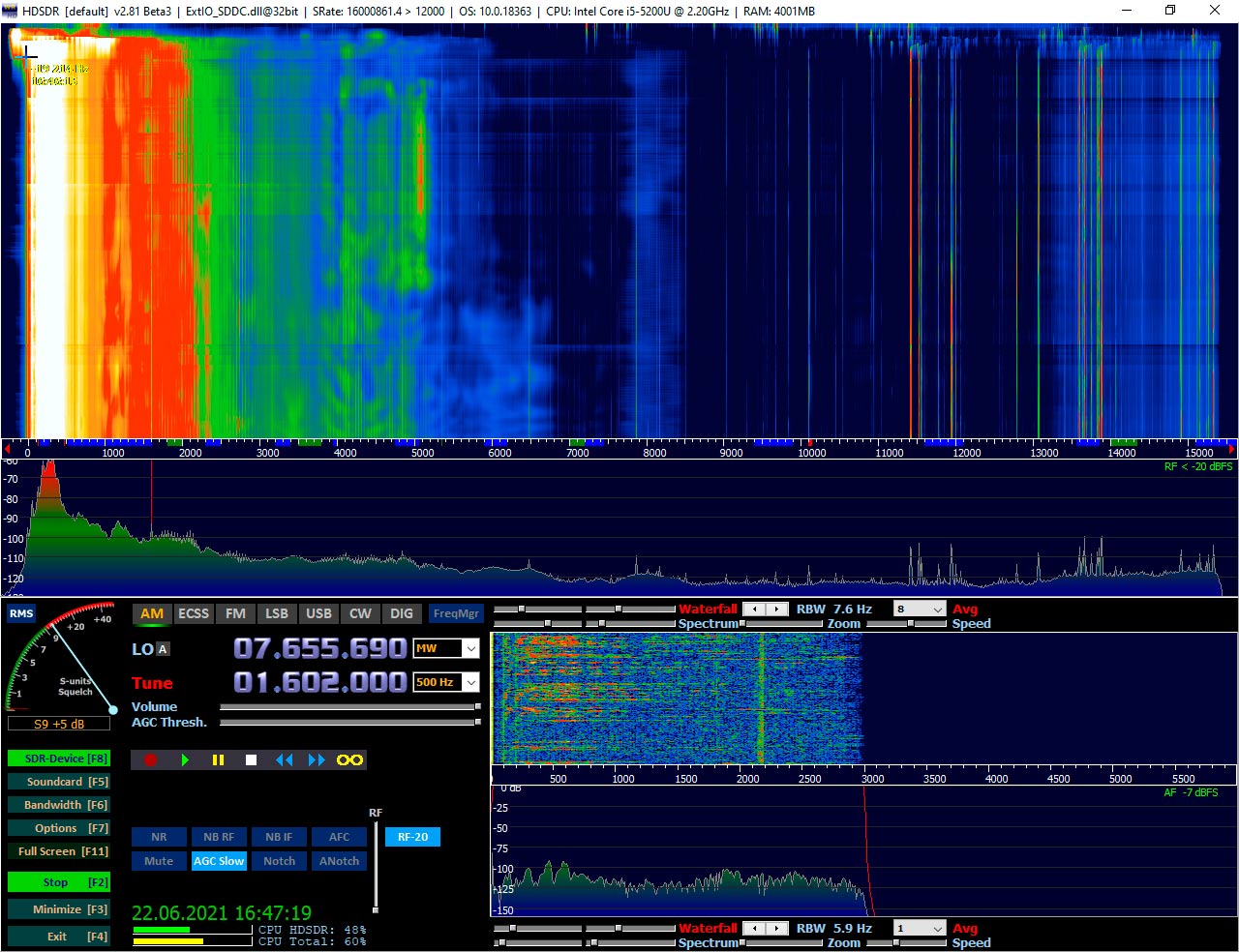Select ECSS demodulation mode
1239x952 pixels.
[194, 613]
